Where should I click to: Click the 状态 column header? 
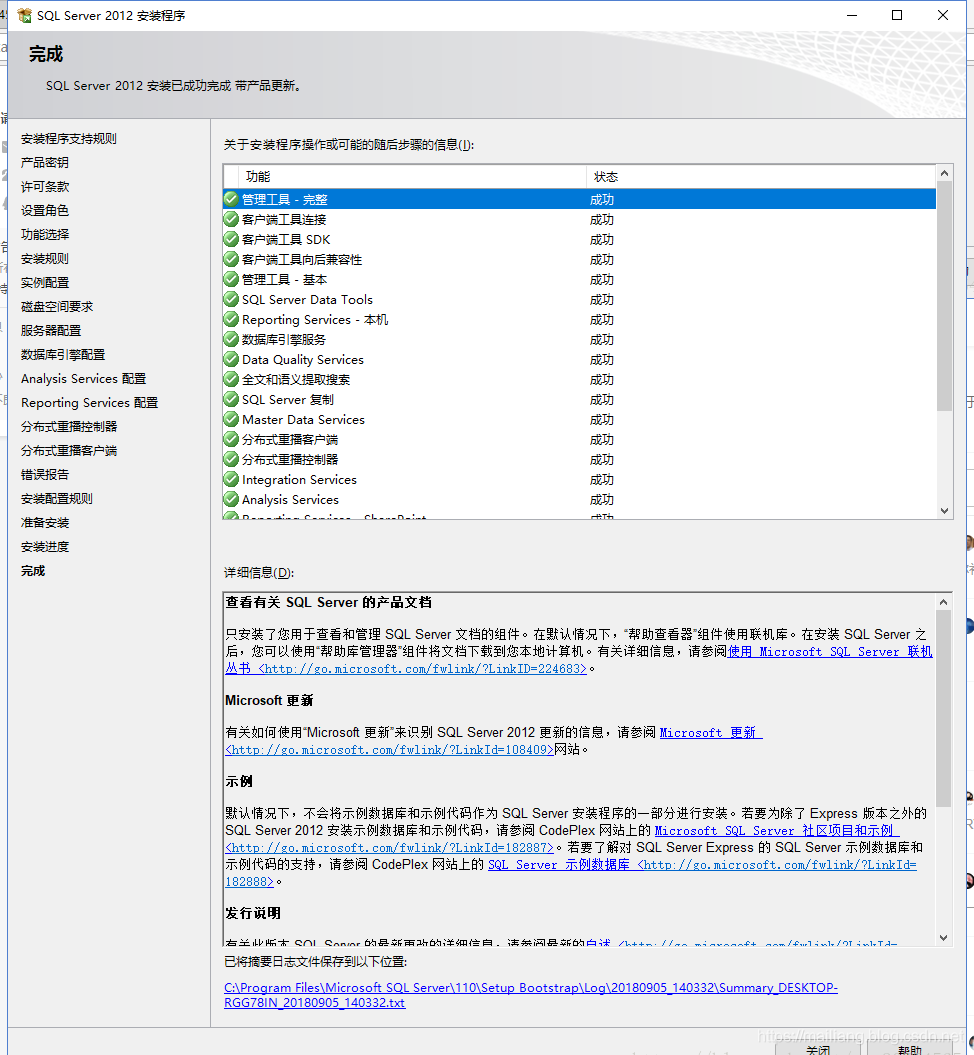(x=761, y=176)
